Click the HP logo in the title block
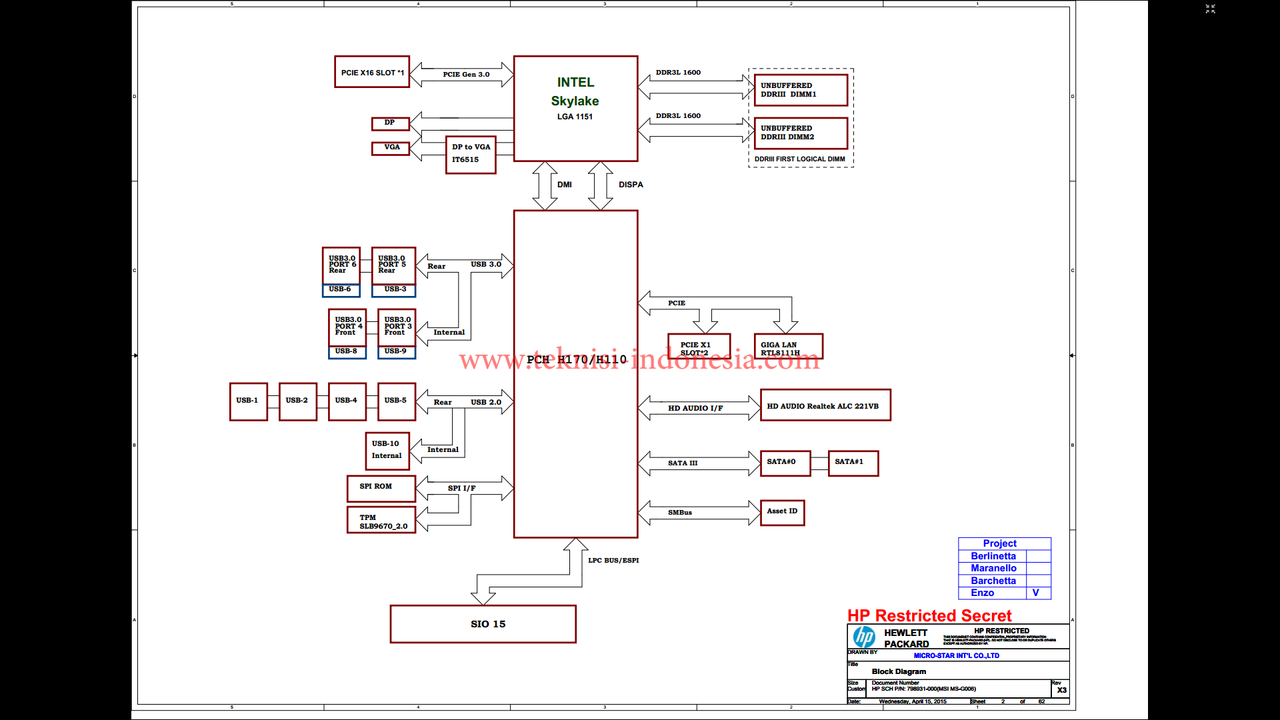The width and height of the screenshot is (1280, 720). click(863, 637)
